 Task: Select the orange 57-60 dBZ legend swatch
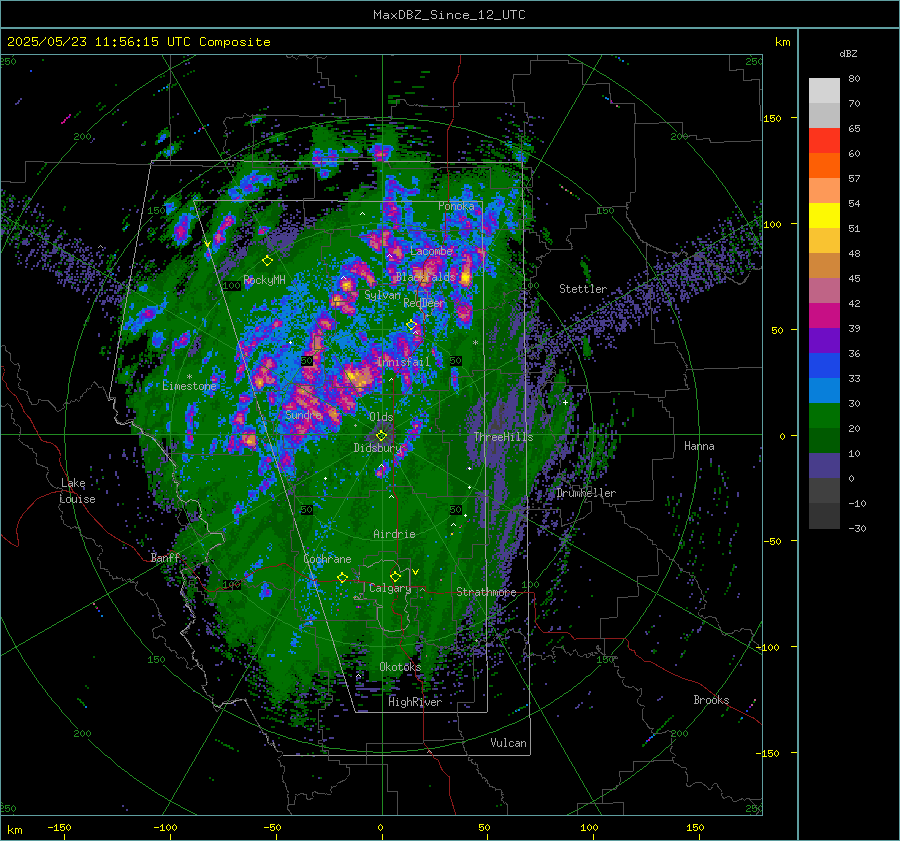(824, 166)
